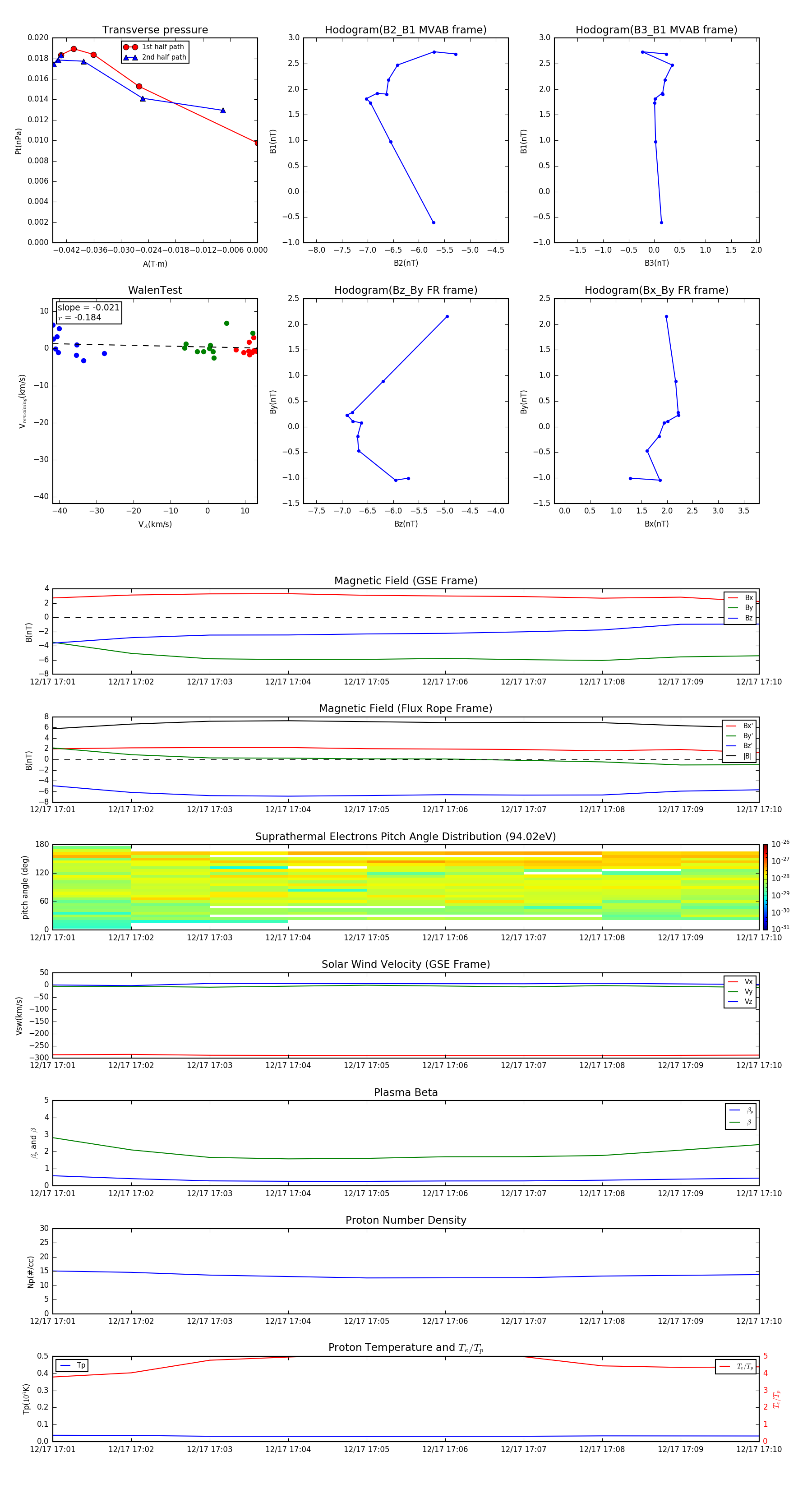812x1489 pixels.
Task: Click the last red point on Transverse pressure curve
Action: pos(257,143)
